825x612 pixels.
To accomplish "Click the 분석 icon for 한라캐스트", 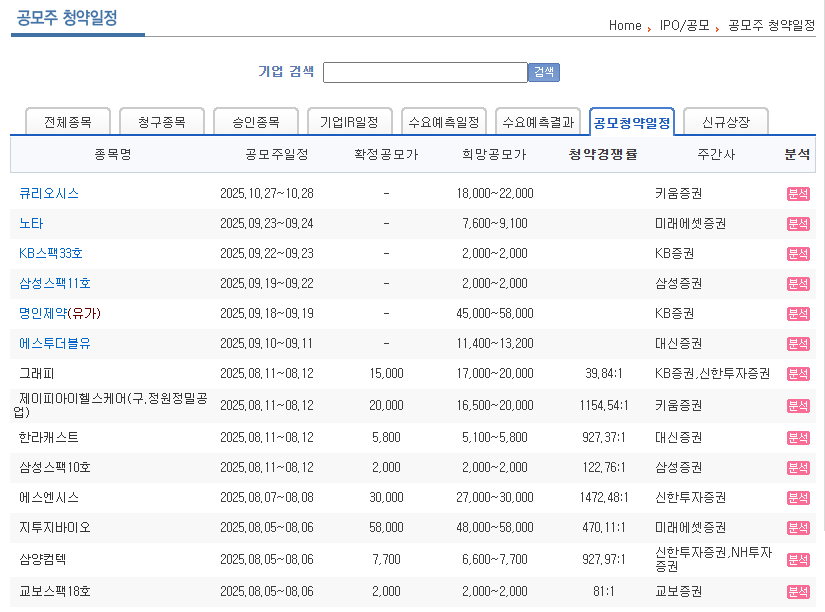I will pos(798,438).
